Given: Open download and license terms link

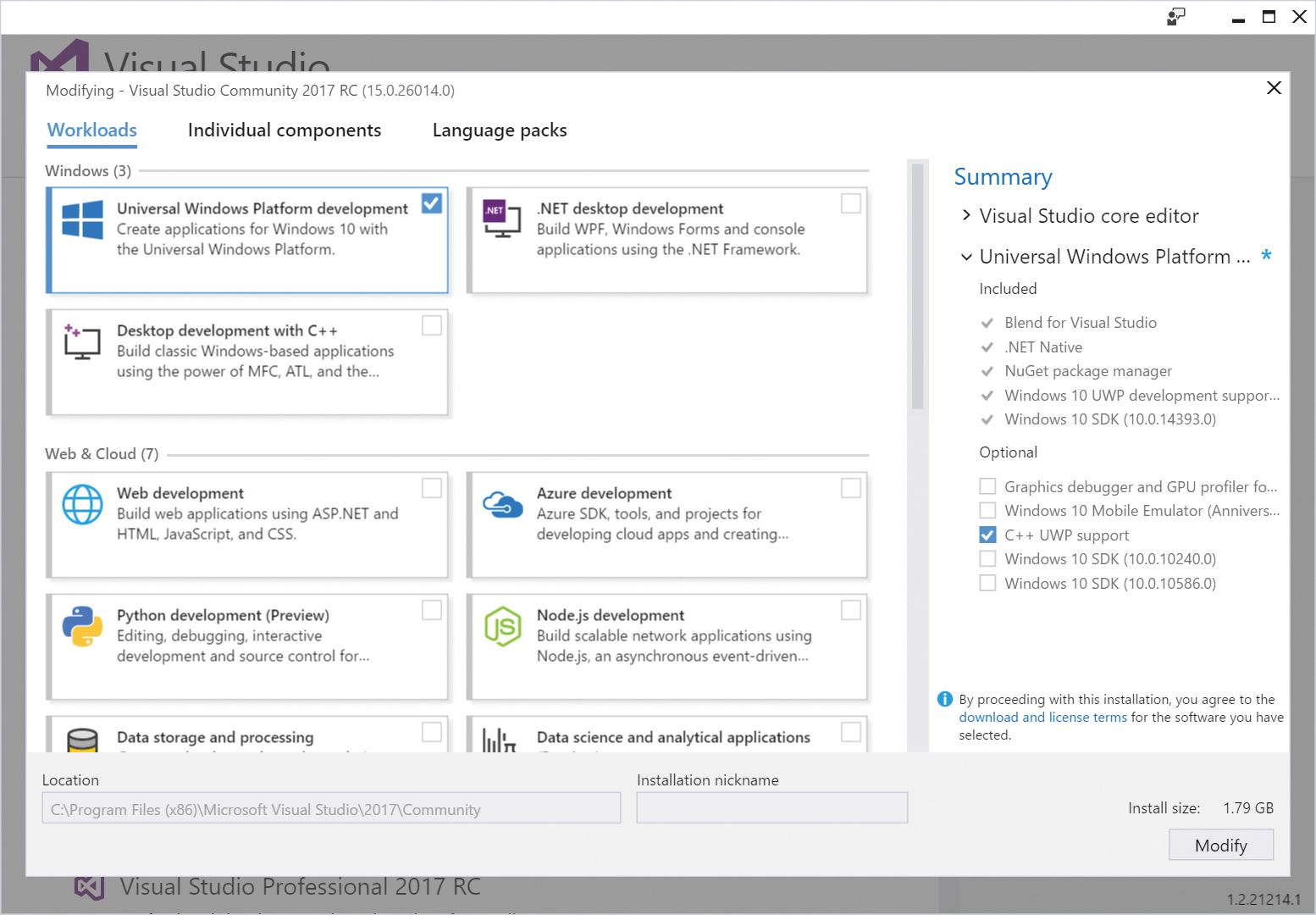Looking at the screenshot, I should click(1042, 717).
